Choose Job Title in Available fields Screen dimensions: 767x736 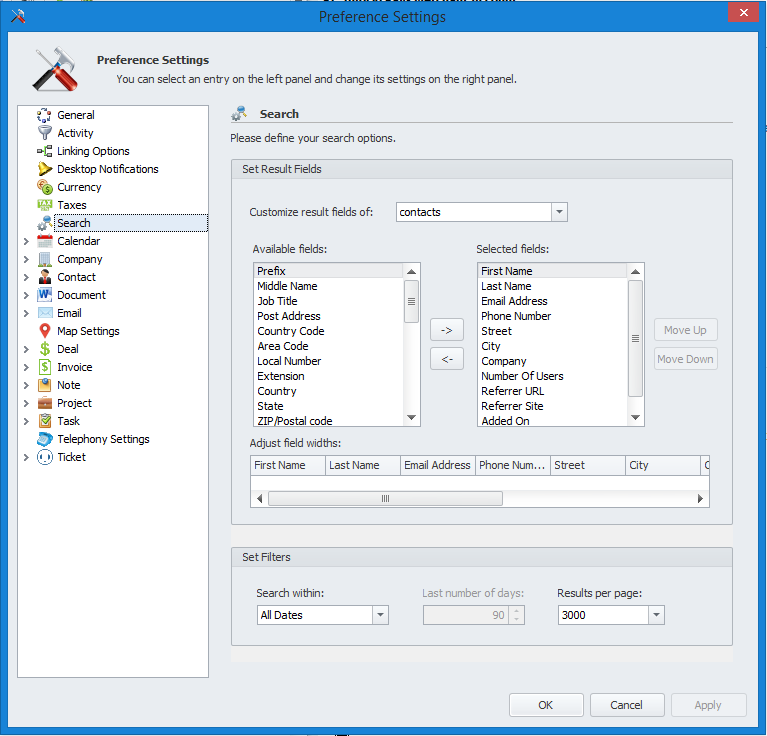coord(277,301)
